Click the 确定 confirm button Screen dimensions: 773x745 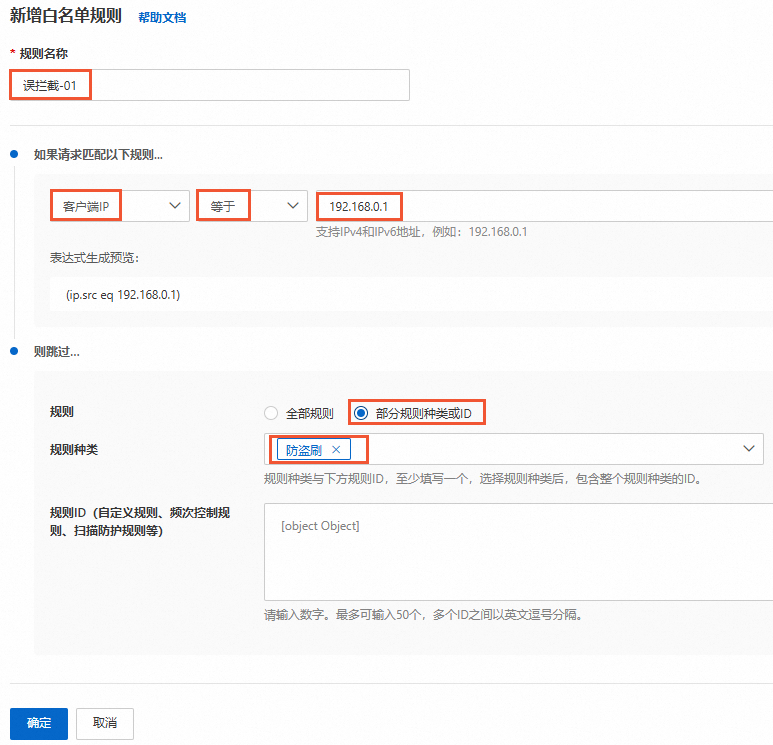pos(39,723)
